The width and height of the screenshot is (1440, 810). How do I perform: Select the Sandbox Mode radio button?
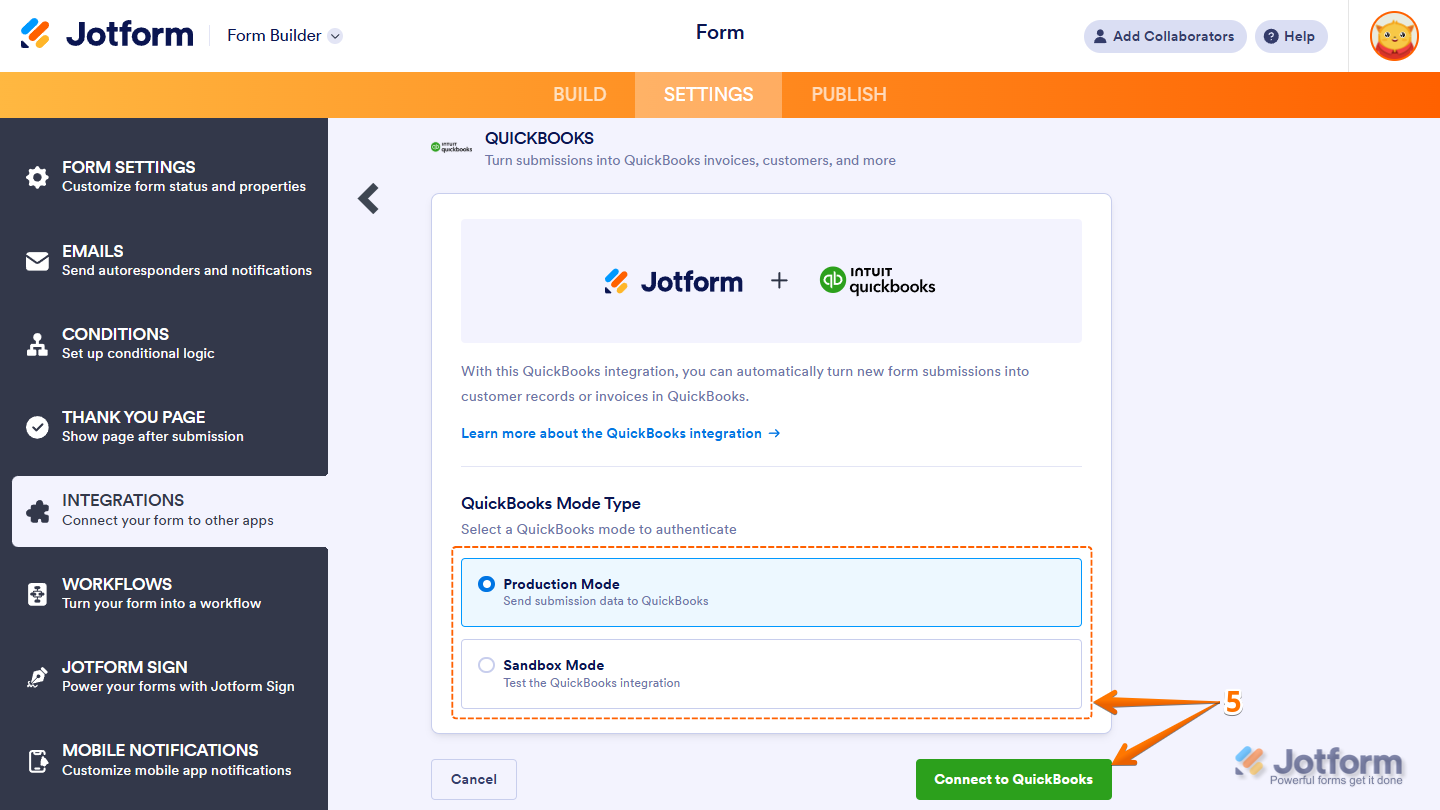486,665
